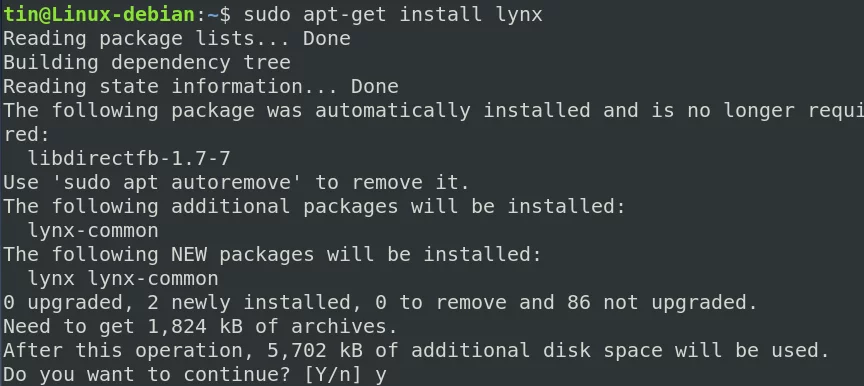The image size is (864, 386).
Task: Click the libdirectfb-1.7-7 package name
Action: 129,159
